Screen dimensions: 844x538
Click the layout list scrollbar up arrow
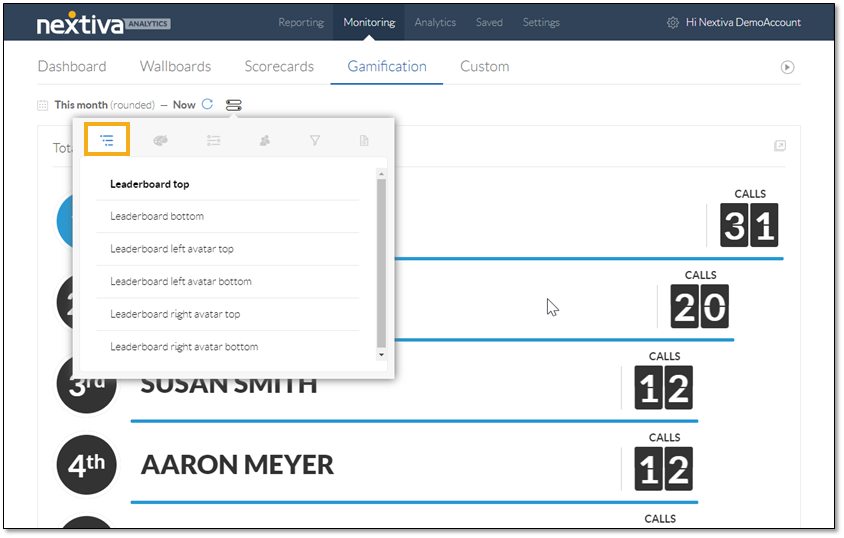coord(381,174)
